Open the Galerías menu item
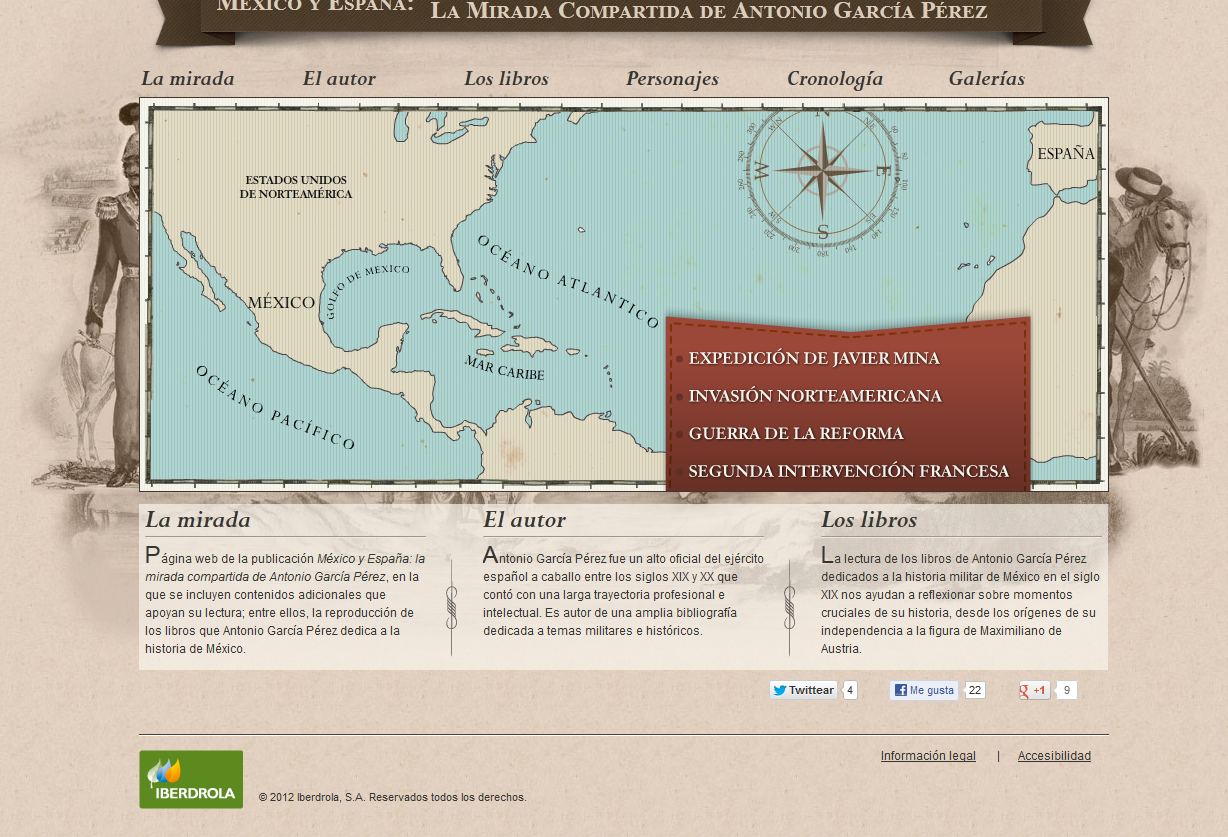The height and width of the screenshot is (837, 1228). (x=986, y=79)
